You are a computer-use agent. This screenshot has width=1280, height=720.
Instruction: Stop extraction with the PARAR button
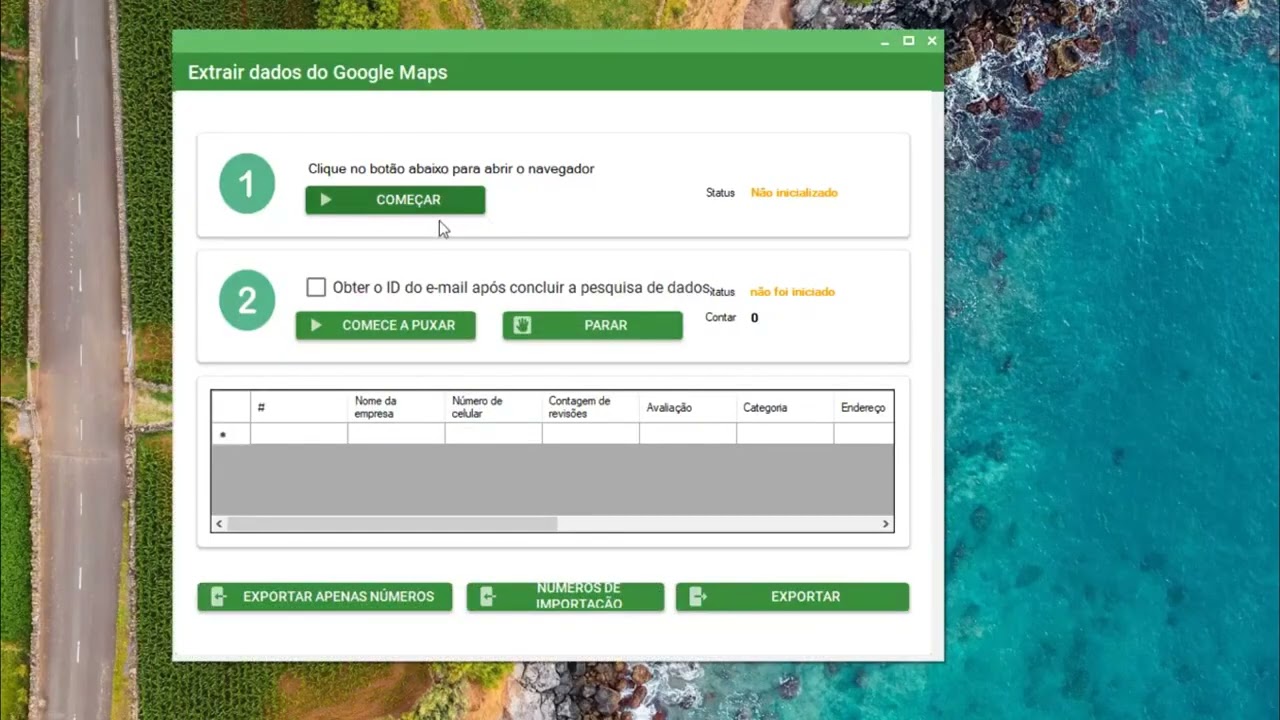[x=592, y=325]
